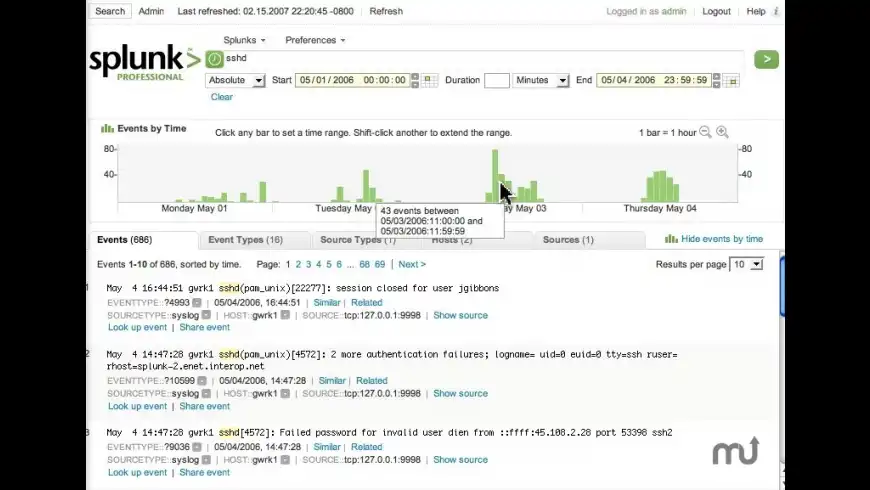Open the Help link

click(x=756, y=11)
